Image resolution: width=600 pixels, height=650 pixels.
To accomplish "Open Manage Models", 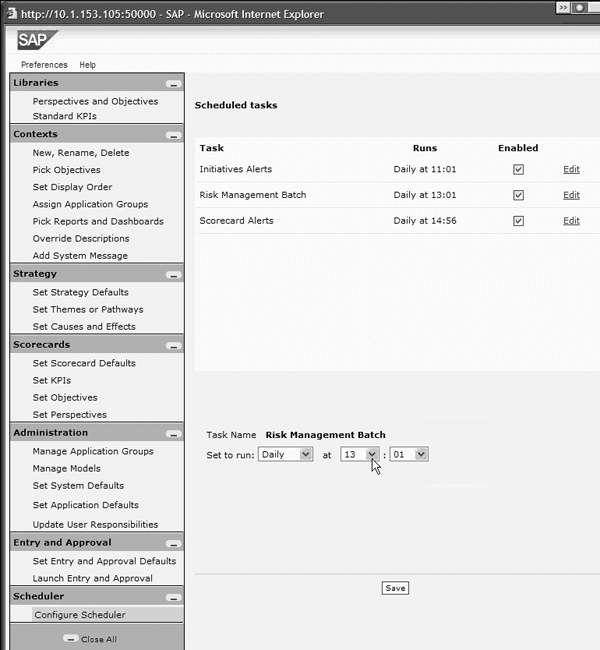I will pos(66,468).
